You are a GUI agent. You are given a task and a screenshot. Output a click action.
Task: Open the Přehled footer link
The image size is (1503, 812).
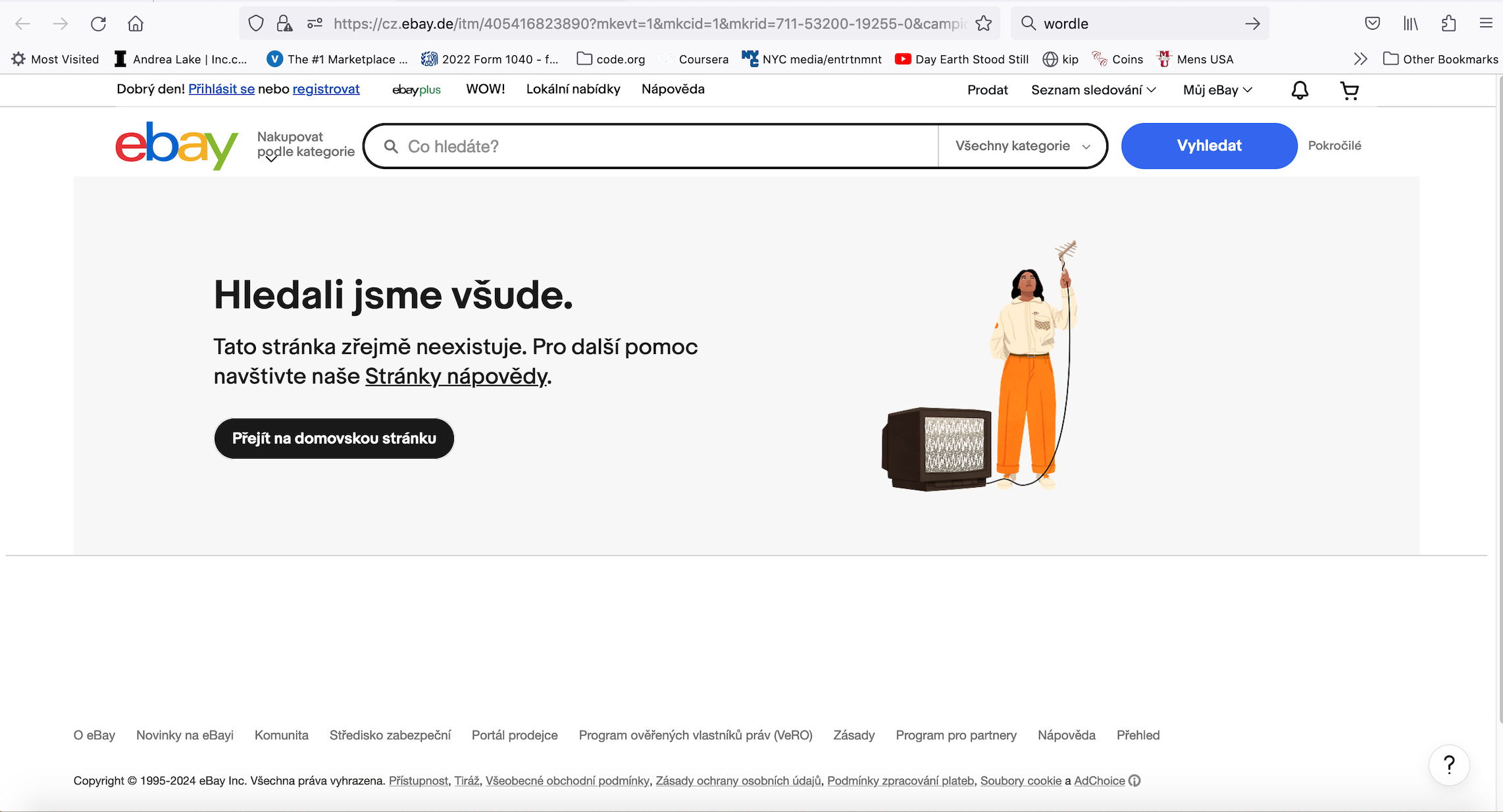pos(1138,735)
